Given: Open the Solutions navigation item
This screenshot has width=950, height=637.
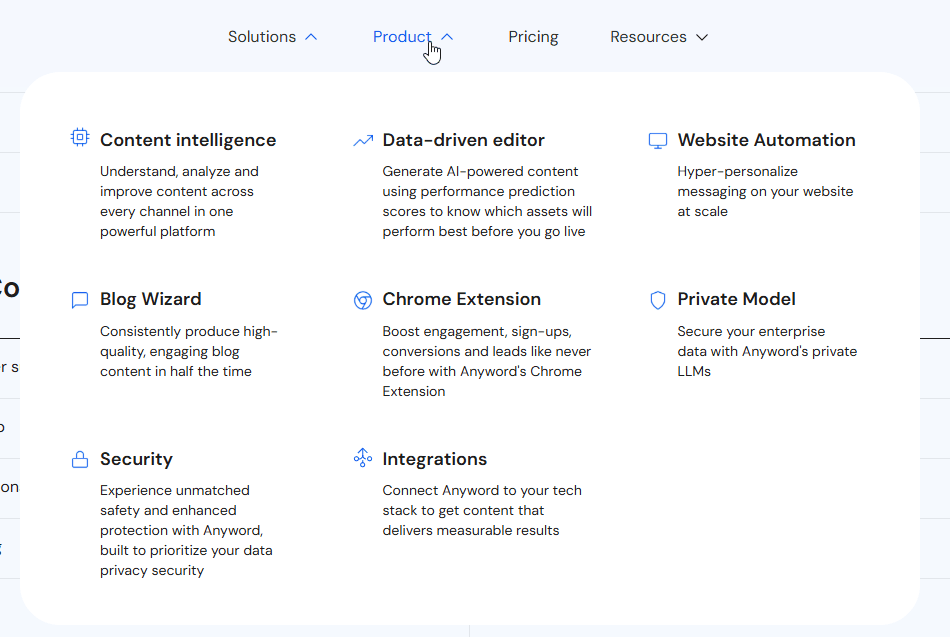Looking at the screenshot, I should (262, 37).
